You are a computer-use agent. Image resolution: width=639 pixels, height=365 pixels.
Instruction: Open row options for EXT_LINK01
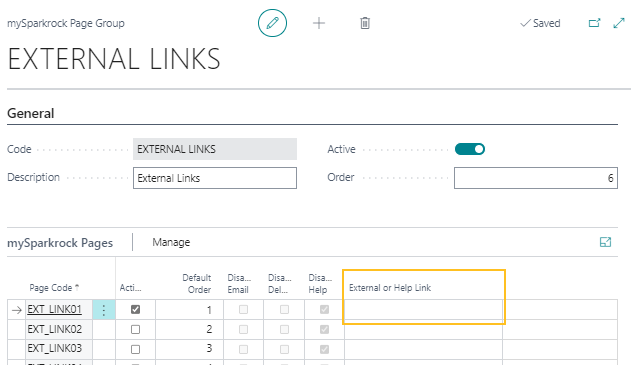[x=104, y=310]
